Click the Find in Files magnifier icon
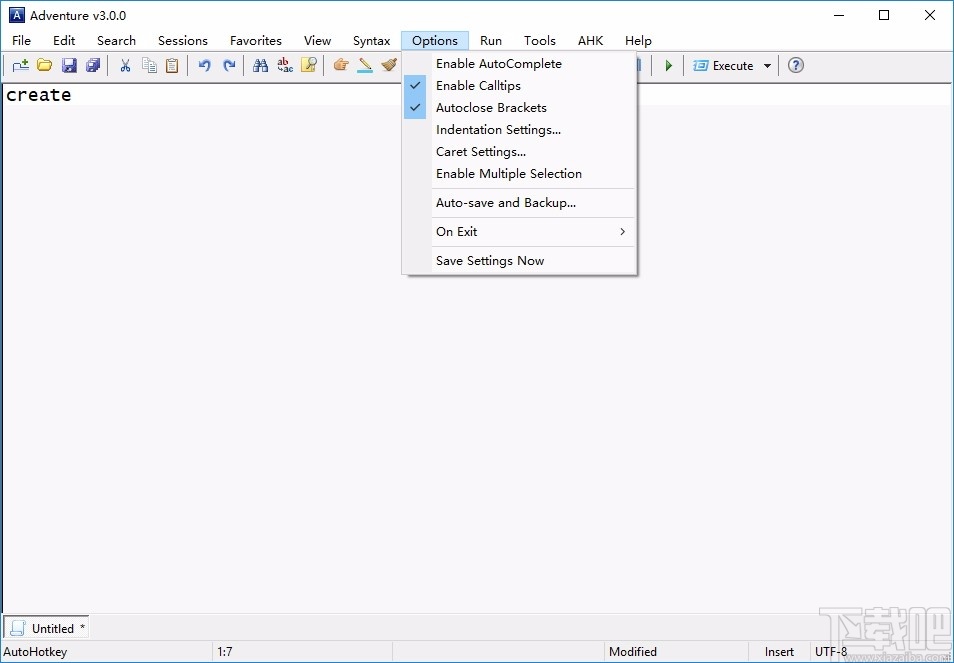 click(x=309, y=65)
